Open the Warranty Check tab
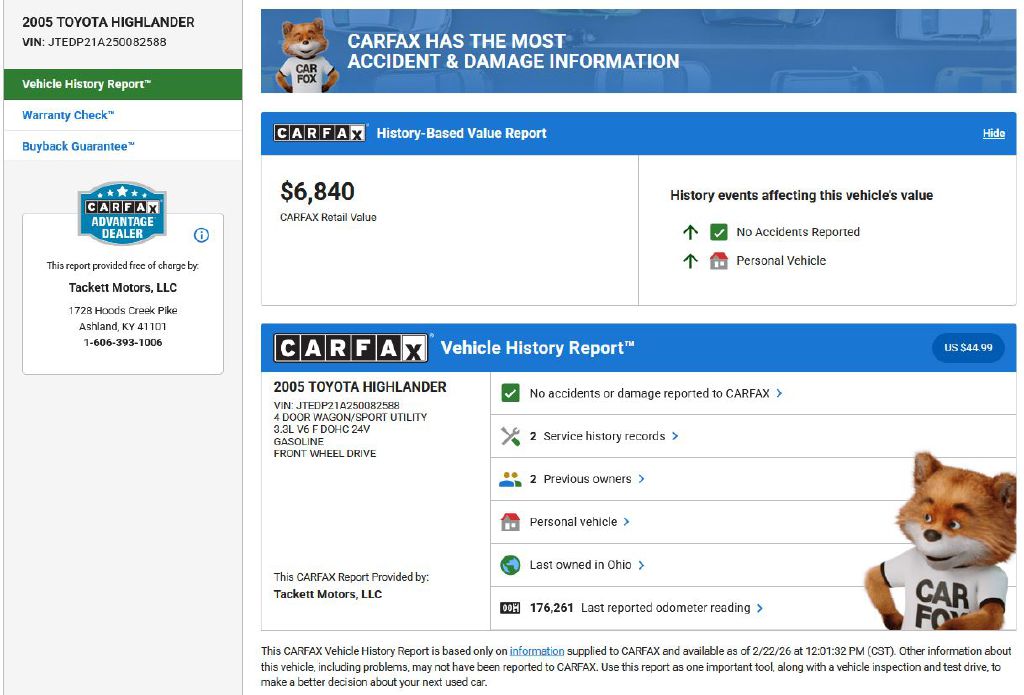This screenshot has width=1024, height=695. click(68, 115)
